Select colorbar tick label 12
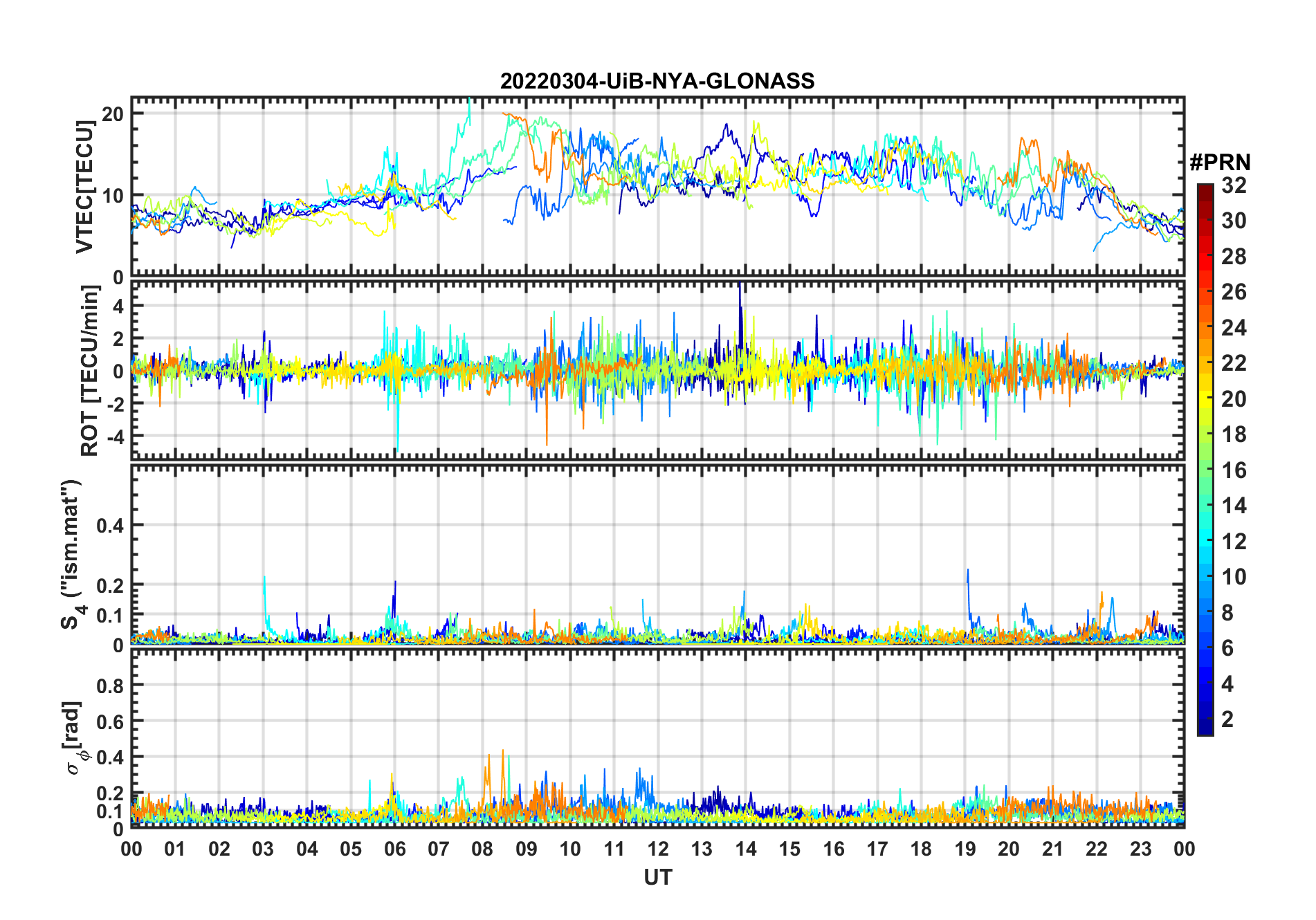Image resolution: width=1316 pixels, height=920 pixels. [x=1234, y=541]
